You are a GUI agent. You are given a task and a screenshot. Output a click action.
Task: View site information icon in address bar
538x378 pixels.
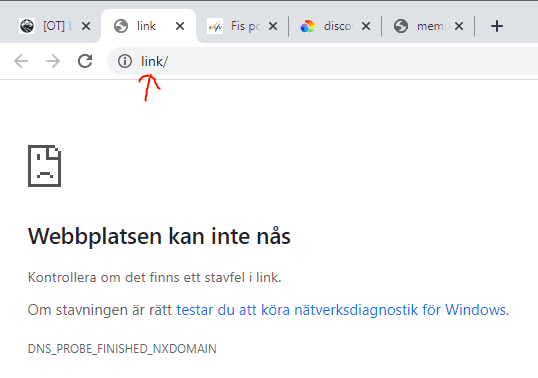point(125,61)
